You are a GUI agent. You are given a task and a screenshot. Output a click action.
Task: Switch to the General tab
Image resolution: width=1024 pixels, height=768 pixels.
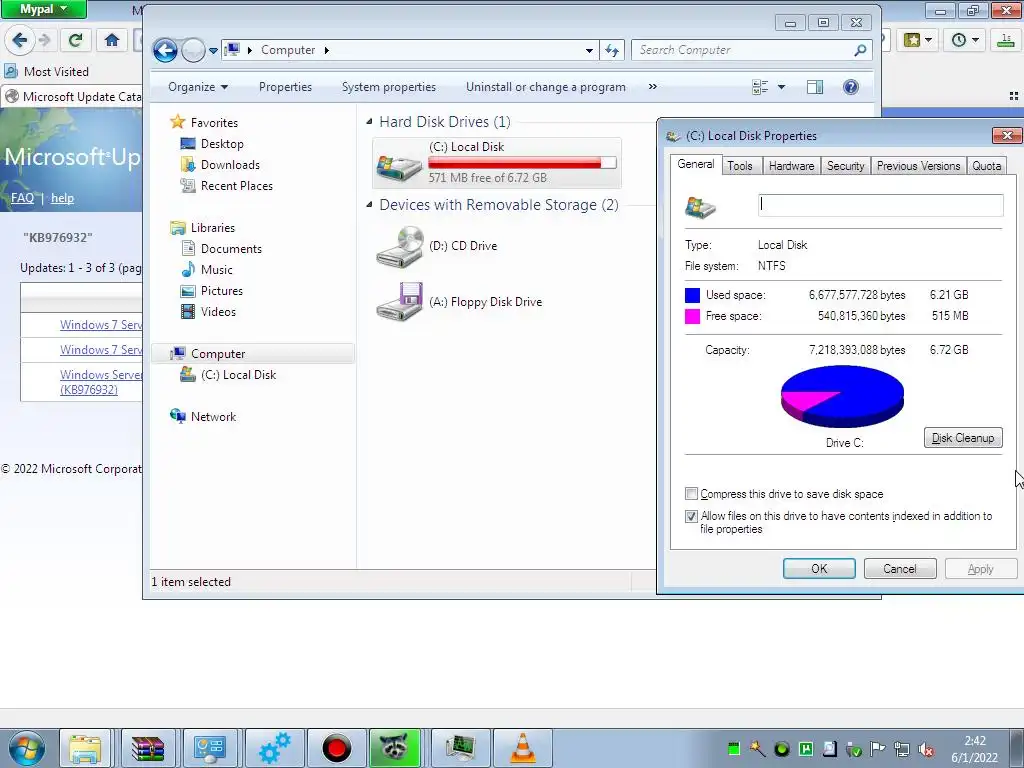coord(696,164)
